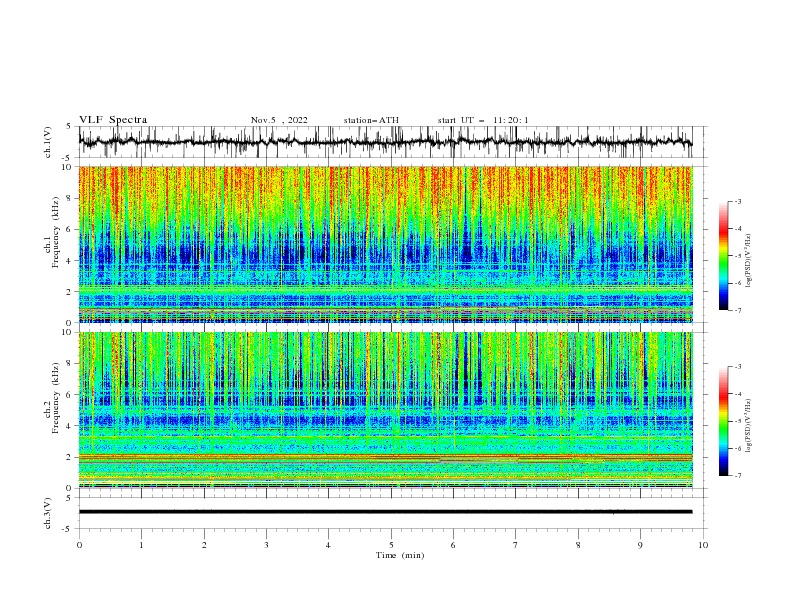Viewport: 792px width, 612px height.
Task: Click the "ch.3(V)" axis label
Action: pyautogui.click(x=48, y=513)
